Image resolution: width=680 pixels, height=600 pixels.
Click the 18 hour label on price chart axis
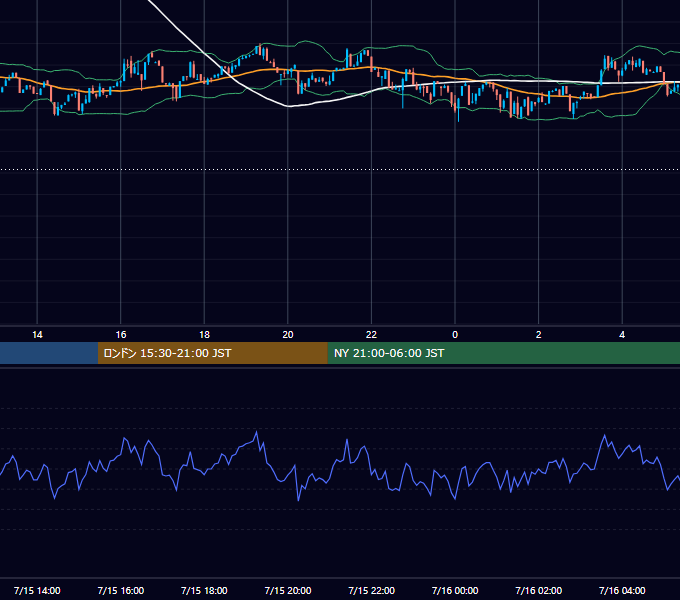tap(204, 335)
